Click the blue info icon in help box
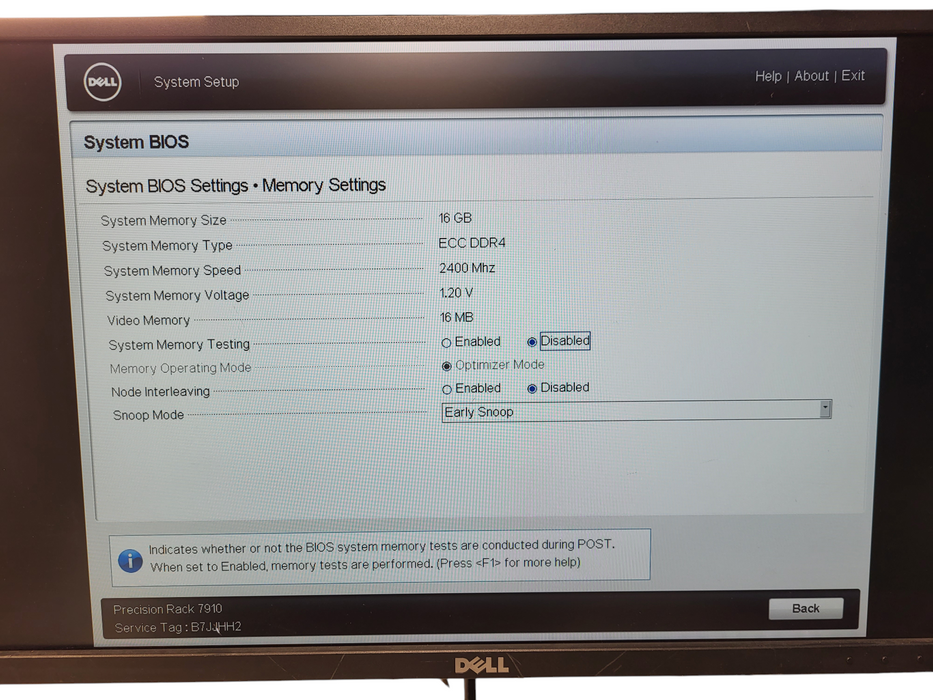 (x=130, y=561)
